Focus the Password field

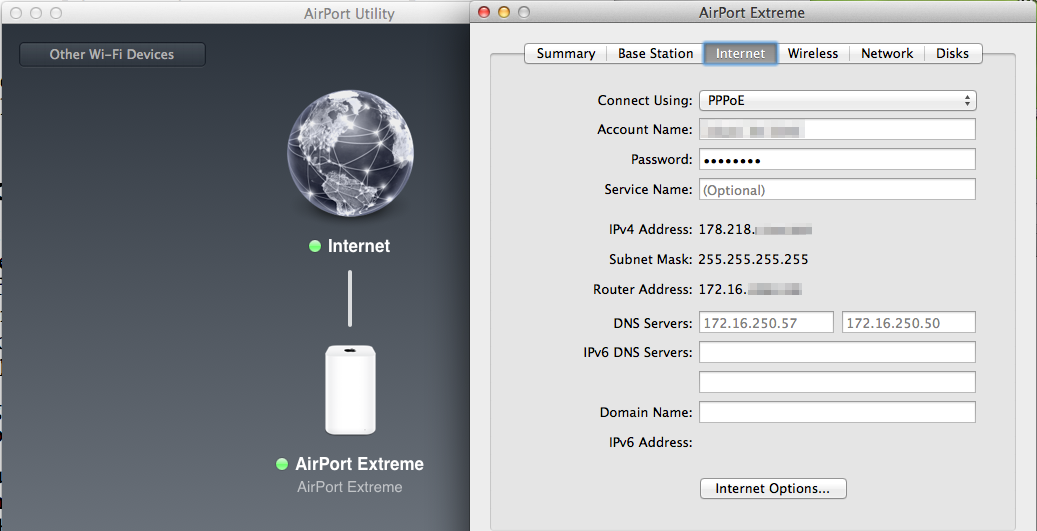(837, 159)
